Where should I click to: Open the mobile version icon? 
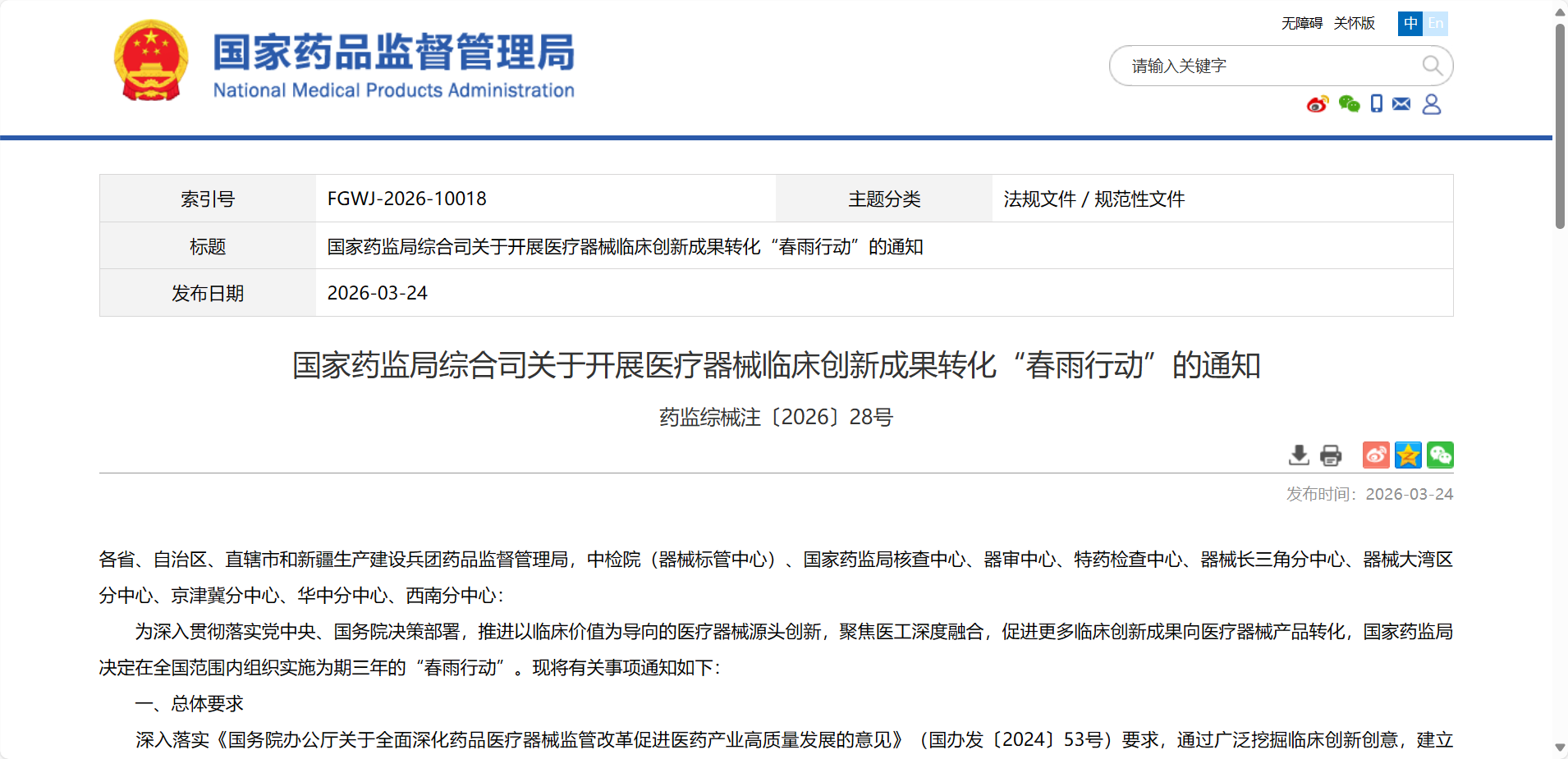[1377, 104]
